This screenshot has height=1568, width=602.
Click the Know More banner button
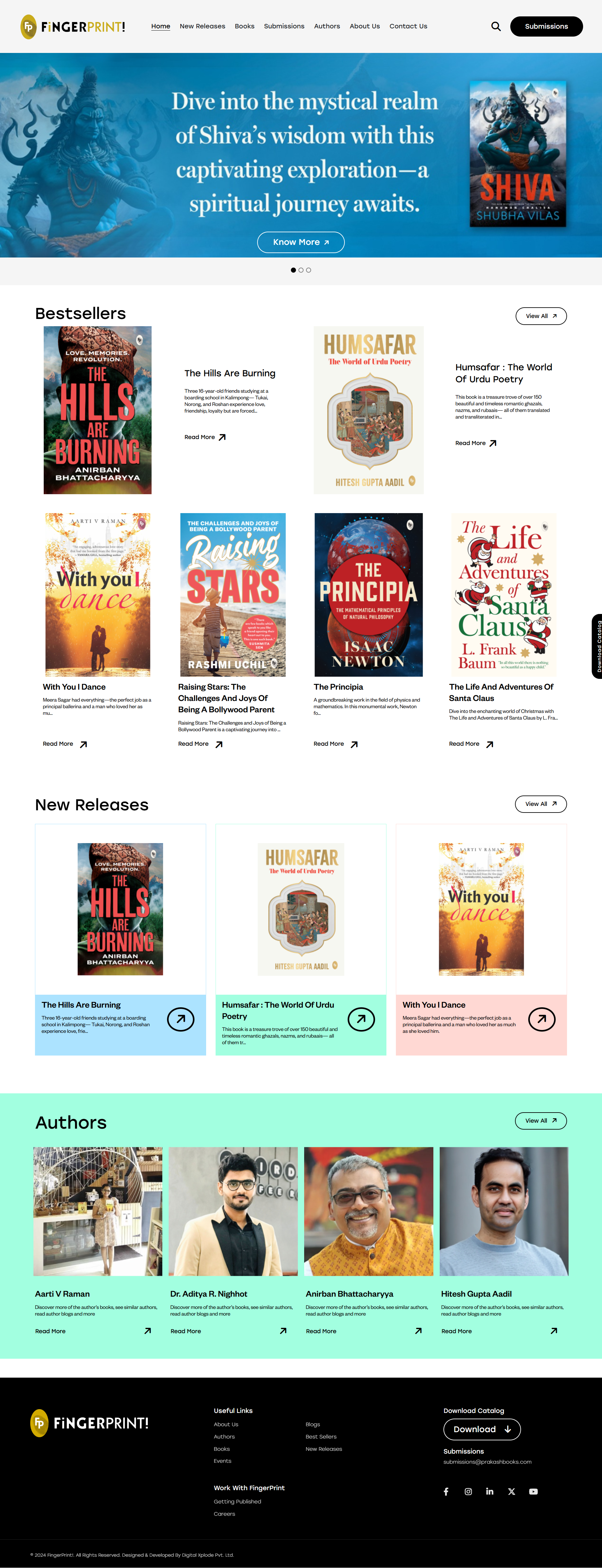pyautogui.click(x=301, y=242)
